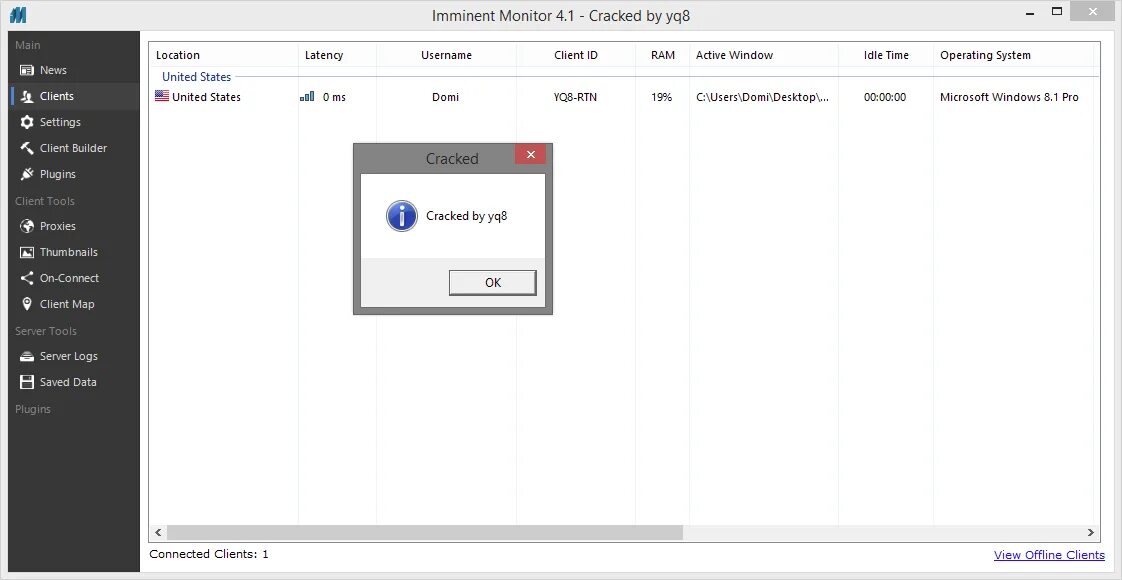Click the scrollbar left arrow
The width and height of the screenshot is (1122, 580).
158,533
